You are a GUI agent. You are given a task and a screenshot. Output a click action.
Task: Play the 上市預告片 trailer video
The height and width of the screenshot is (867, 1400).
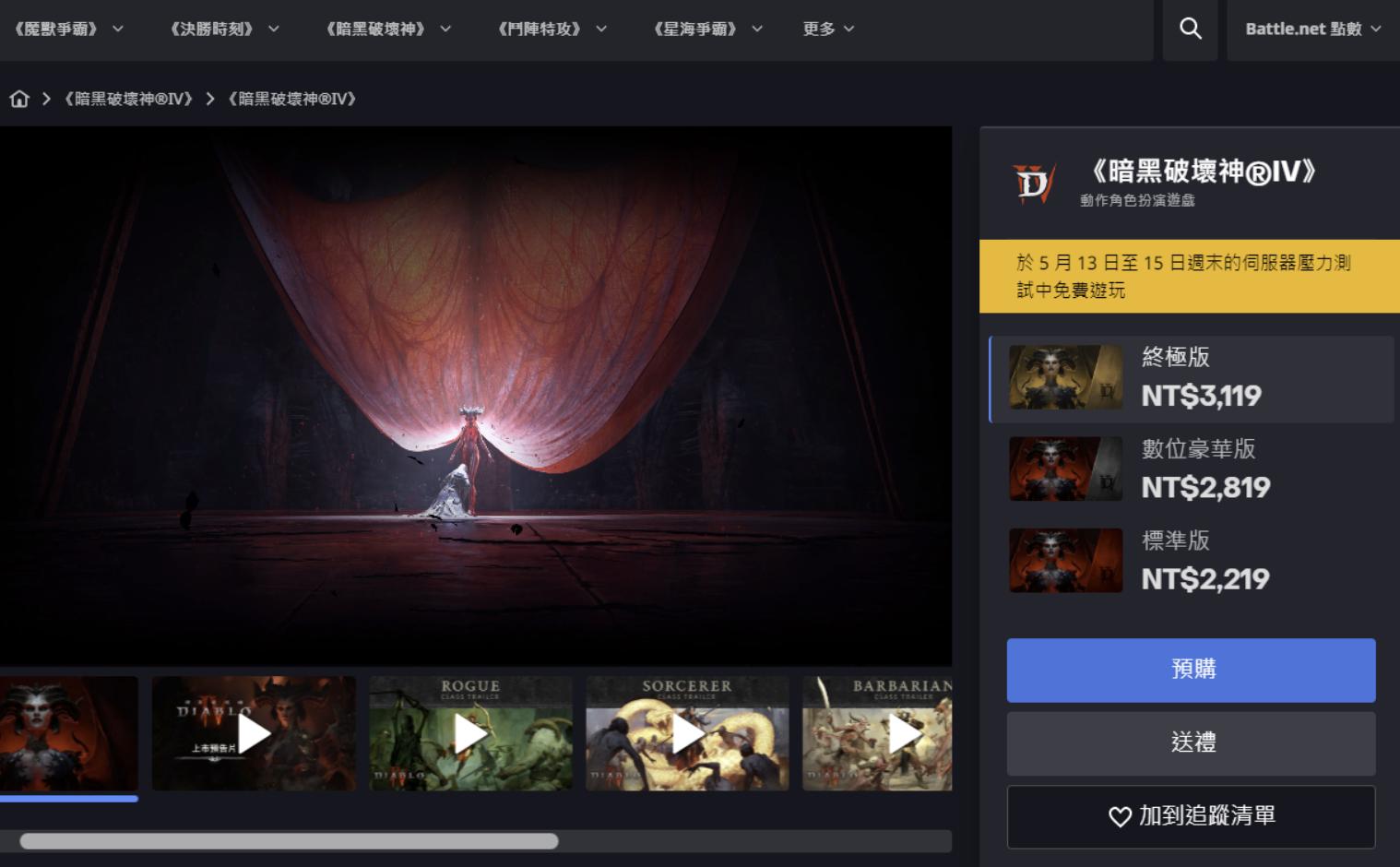click(x=255, y=733)
